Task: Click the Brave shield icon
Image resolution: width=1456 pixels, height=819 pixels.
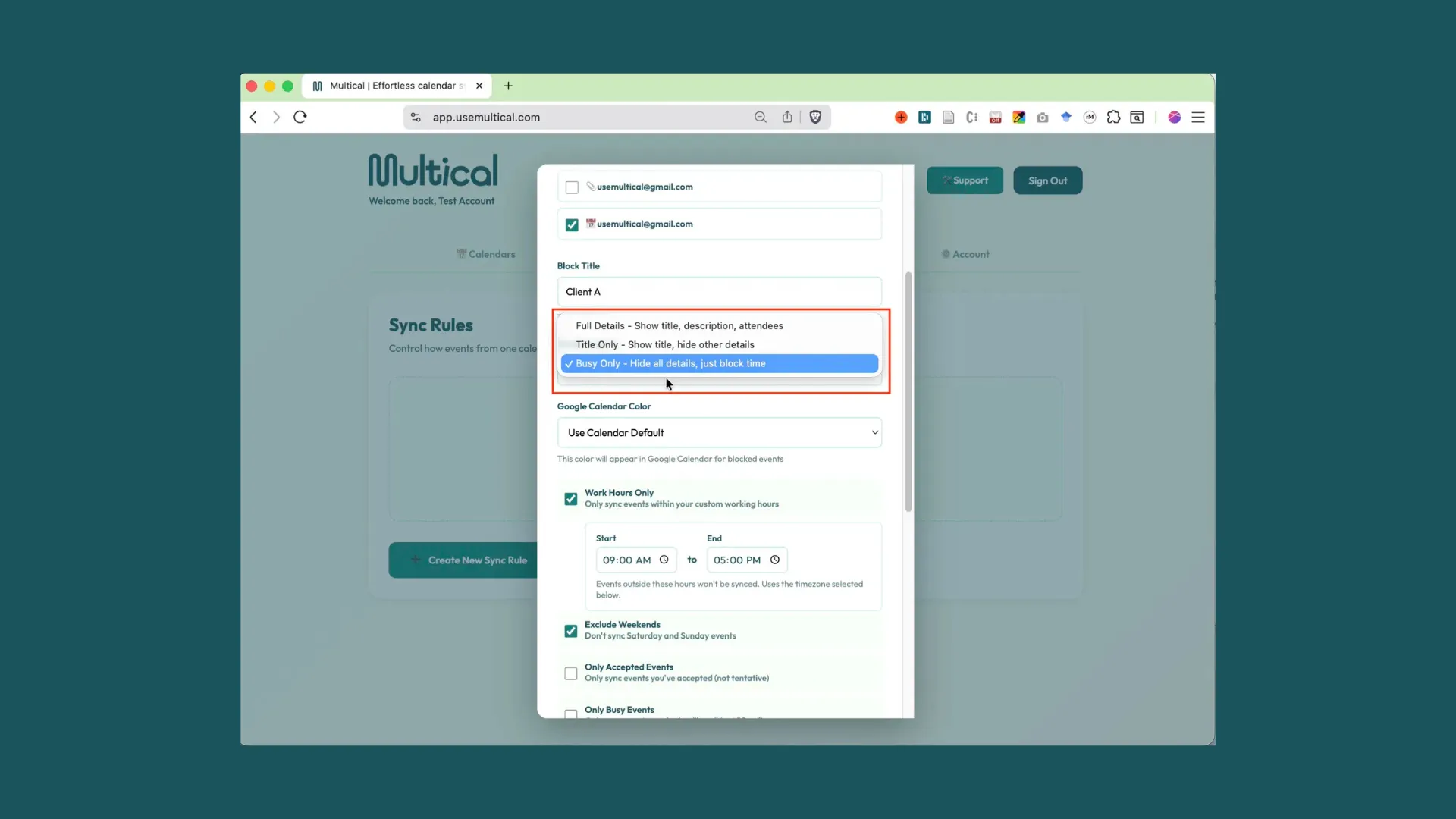Action: pyautogui.click(x=815, y=117)
